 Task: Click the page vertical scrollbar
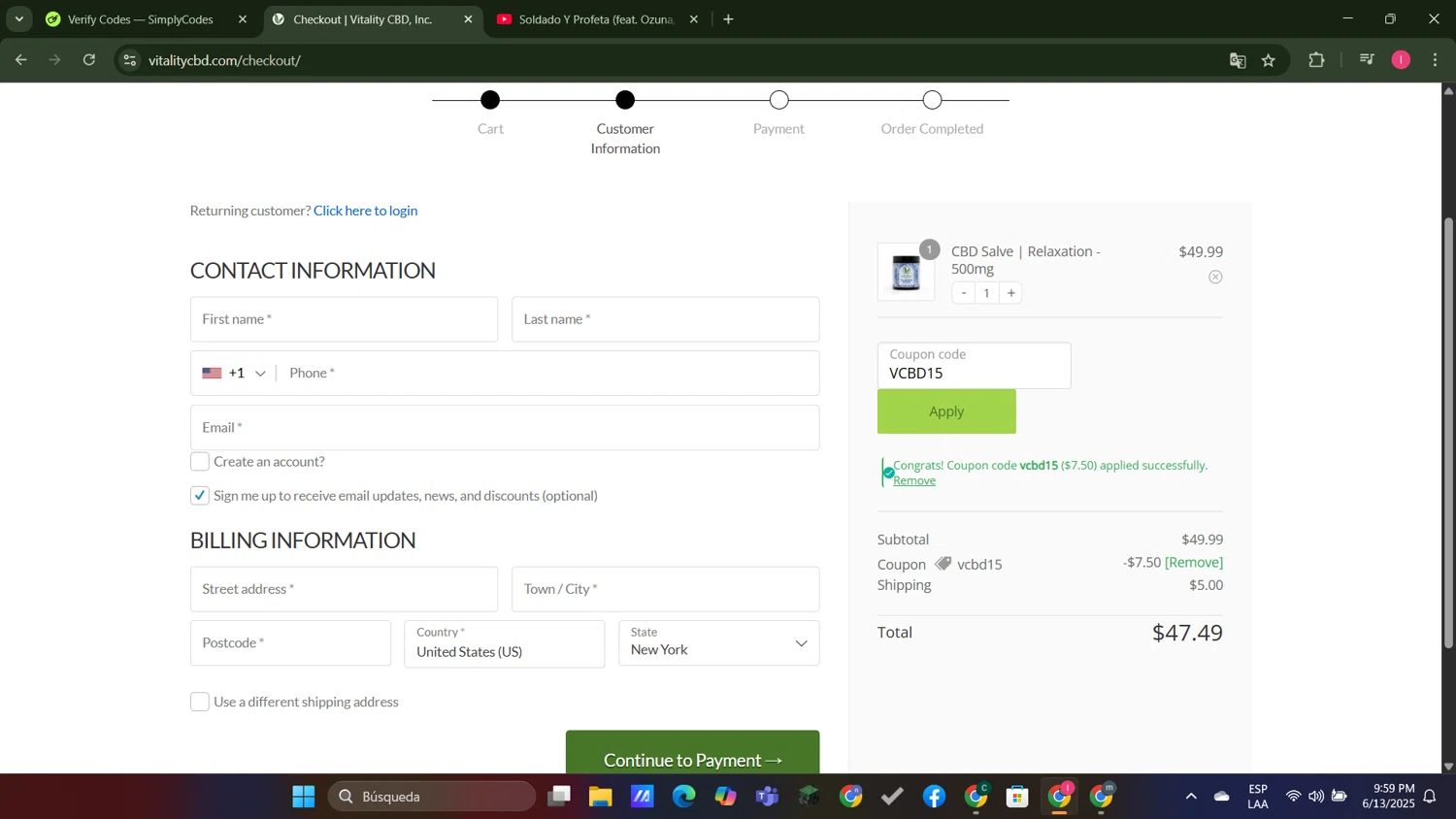coord(1448,432)
